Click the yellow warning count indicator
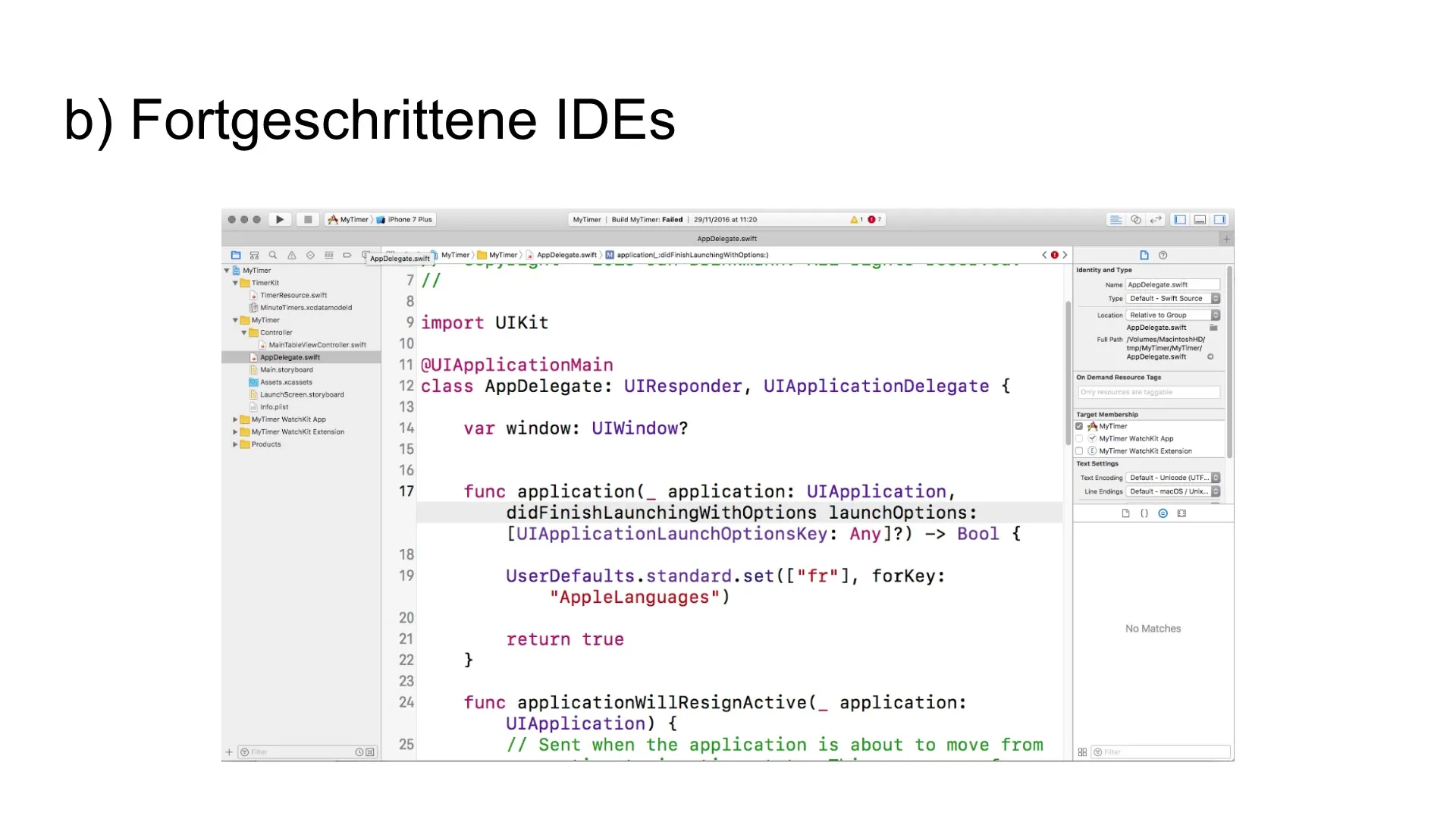1456x819 pixels. 857,219
